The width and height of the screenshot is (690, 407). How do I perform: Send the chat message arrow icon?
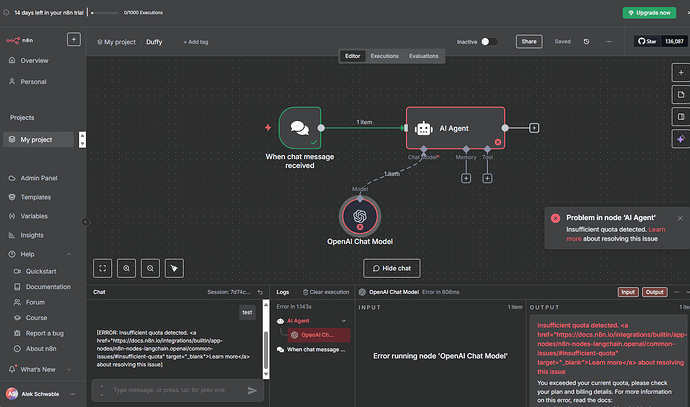[x=252, y=390]
